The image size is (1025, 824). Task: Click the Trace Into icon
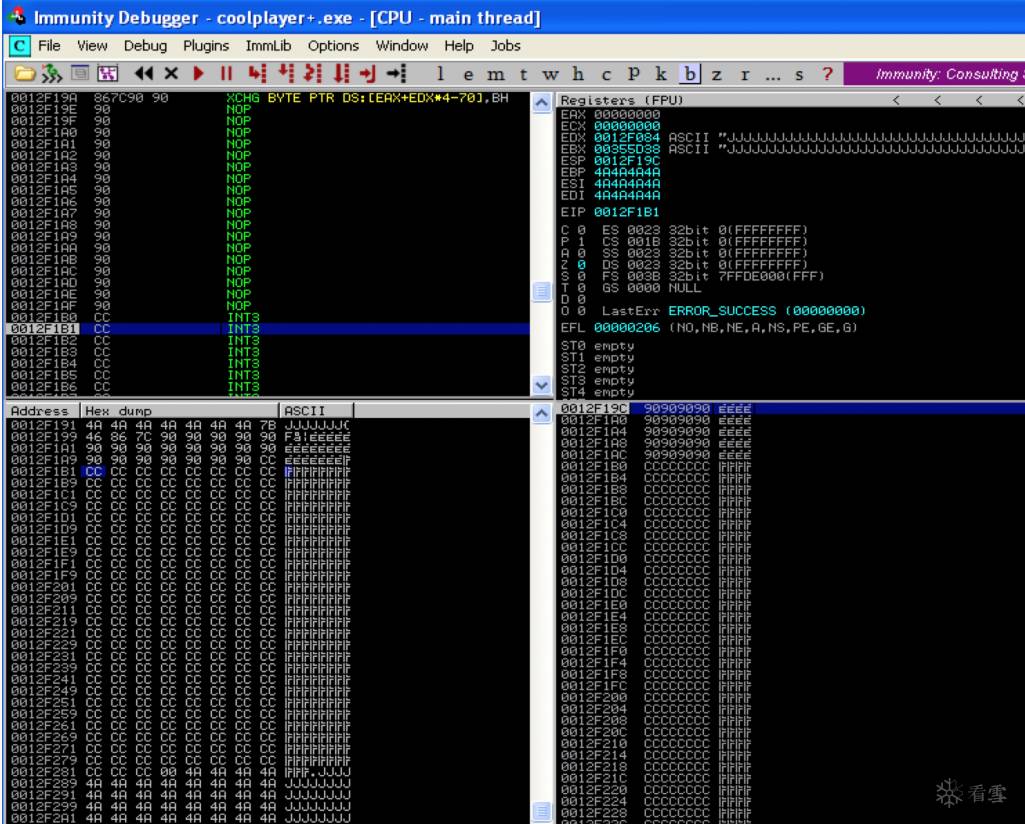313,73
